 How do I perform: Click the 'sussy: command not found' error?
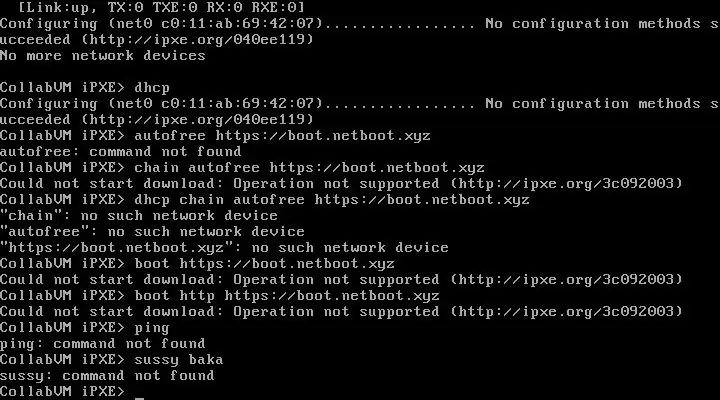107,375
